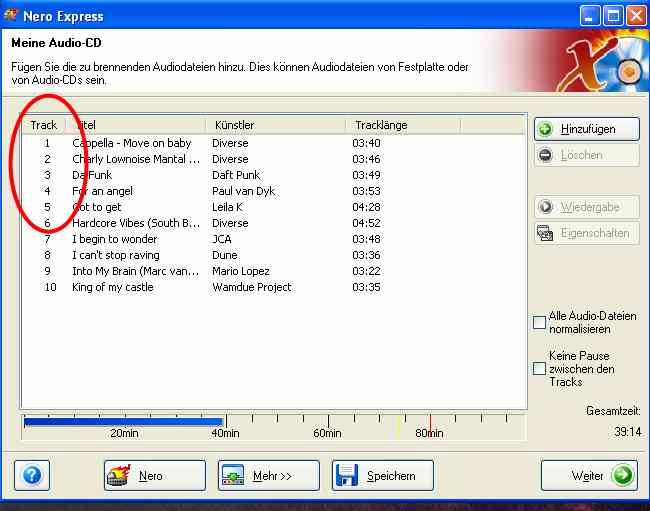Select track Charly Lownoise Mantal
Viewport: 650px width, 511px height.
[136, 159]
